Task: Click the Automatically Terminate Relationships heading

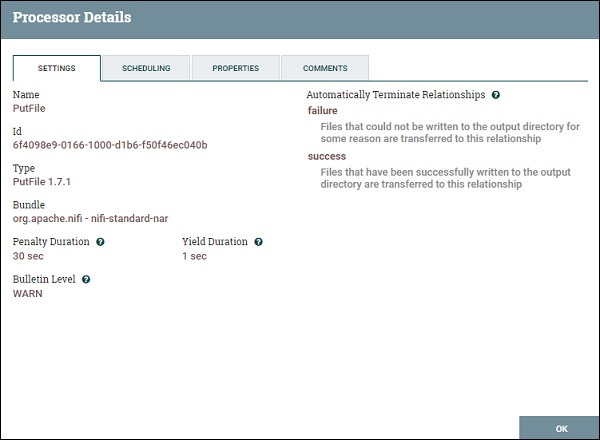Action: [x=396, y=95]
